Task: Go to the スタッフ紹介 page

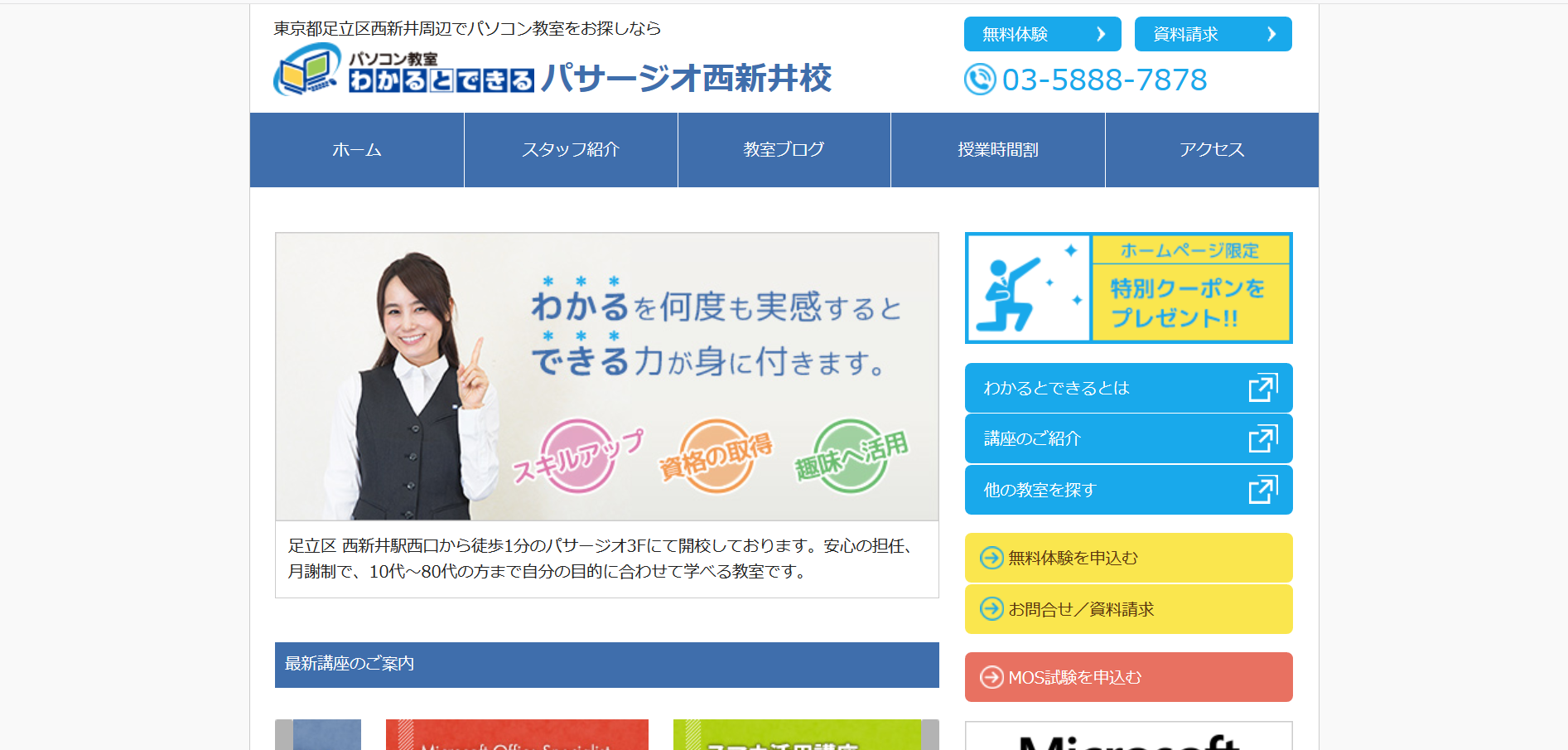Action: [x=571, y=150]
